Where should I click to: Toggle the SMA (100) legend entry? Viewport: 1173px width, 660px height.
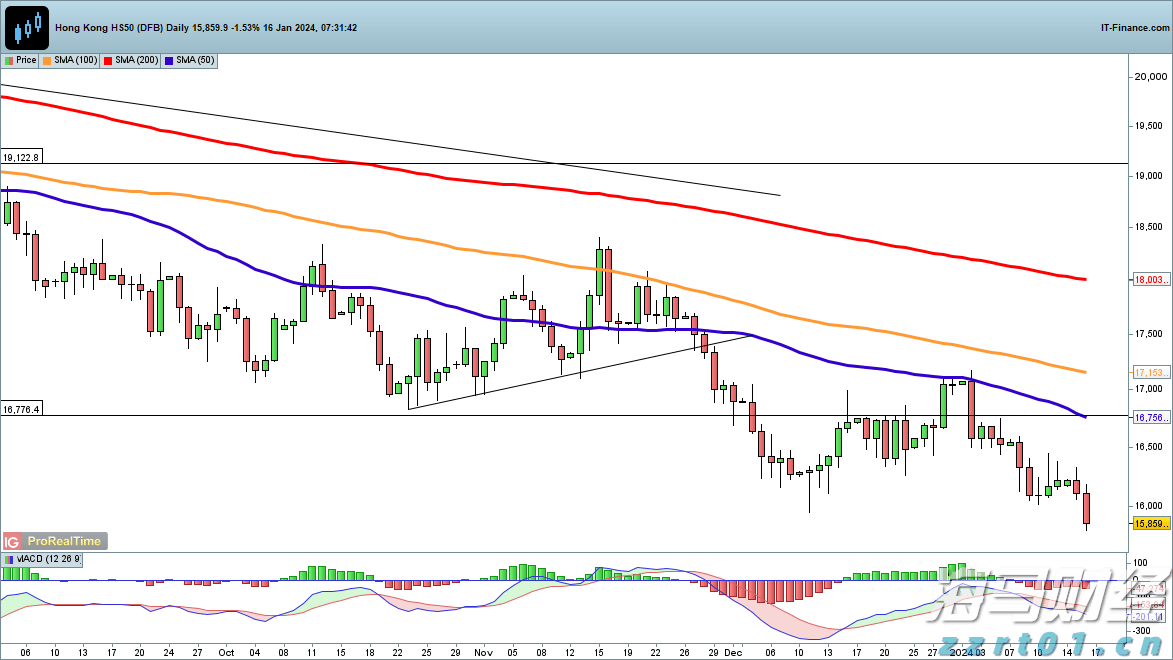[x=70, y=60]
